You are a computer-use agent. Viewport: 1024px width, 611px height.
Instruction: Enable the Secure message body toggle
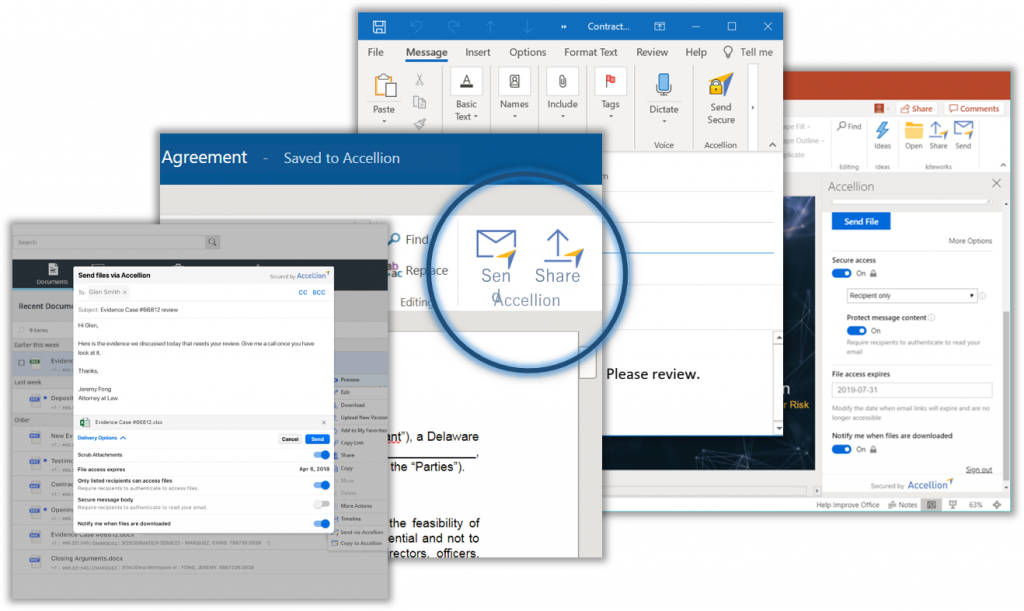pyautogui.click(x=321, y=504)
